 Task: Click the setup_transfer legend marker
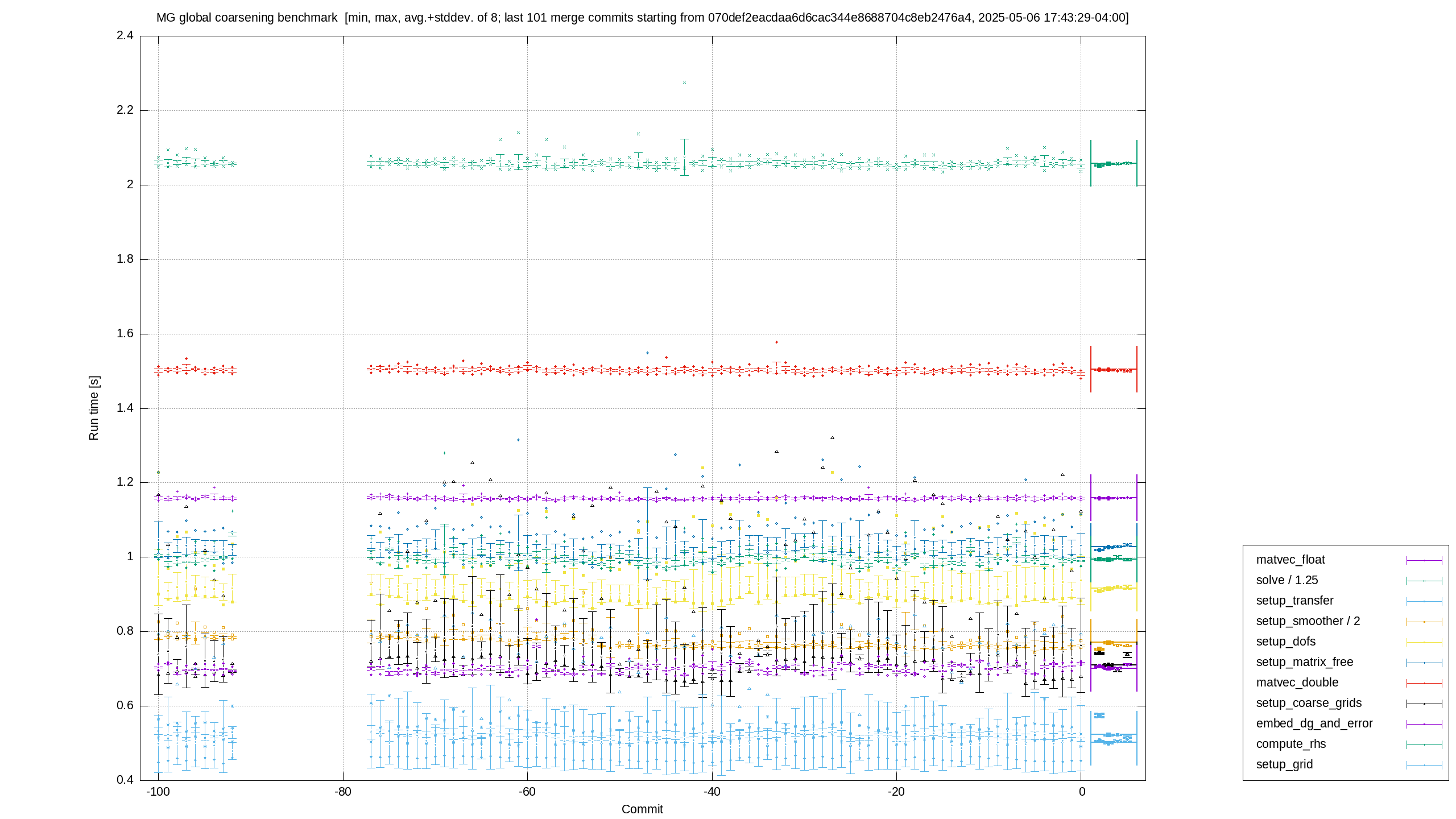pyautogui.click(x=1424, y=601)
